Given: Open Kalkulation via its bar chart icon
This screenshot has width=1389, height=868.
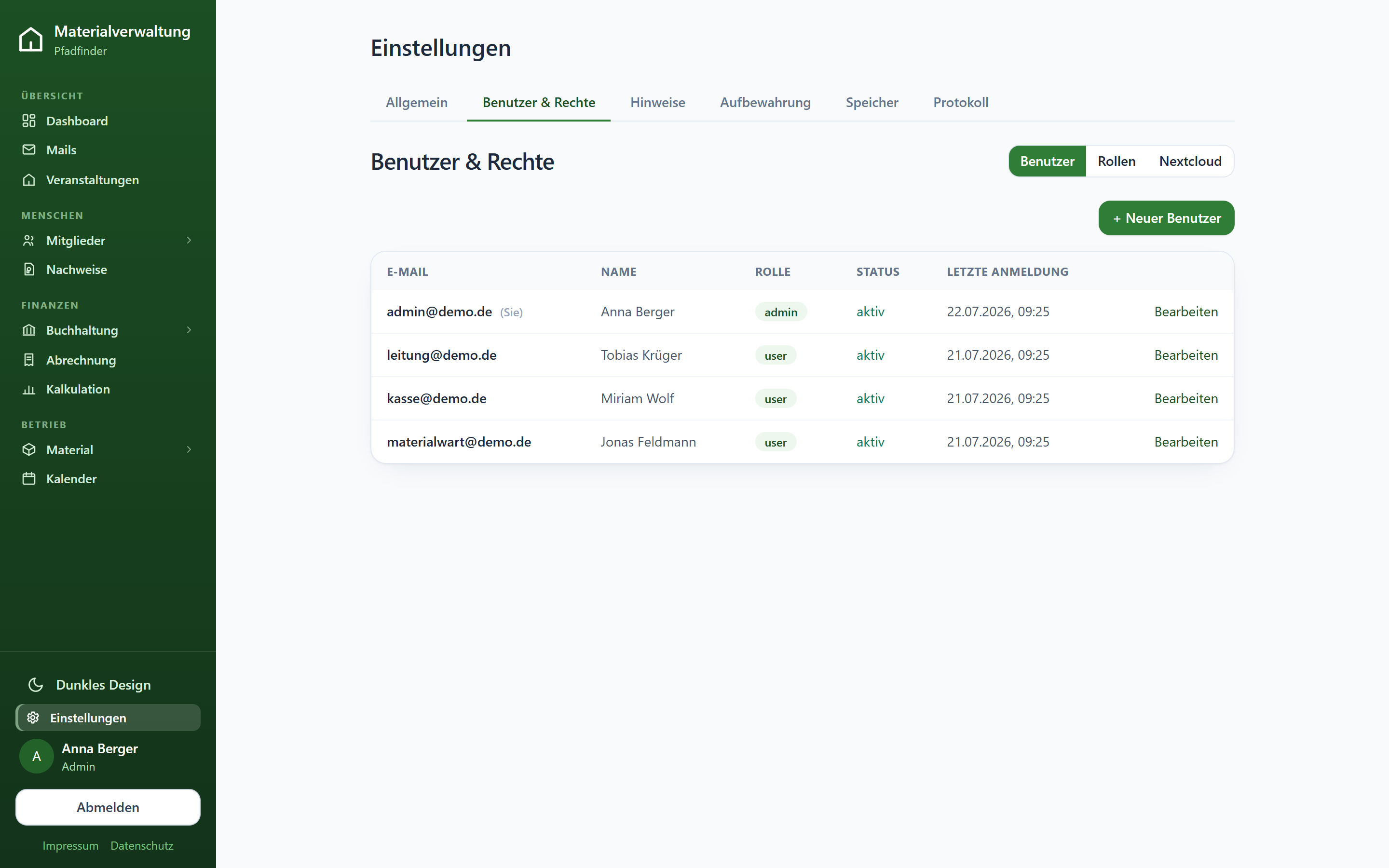Looking at the screenshot, I should (x=29, y=389).
